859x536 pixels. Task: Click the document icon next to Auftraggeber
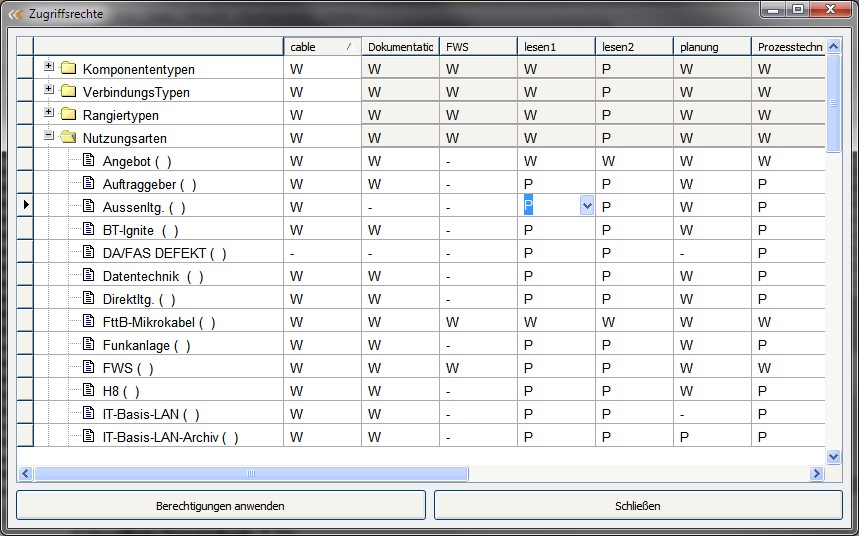(88, 183)
